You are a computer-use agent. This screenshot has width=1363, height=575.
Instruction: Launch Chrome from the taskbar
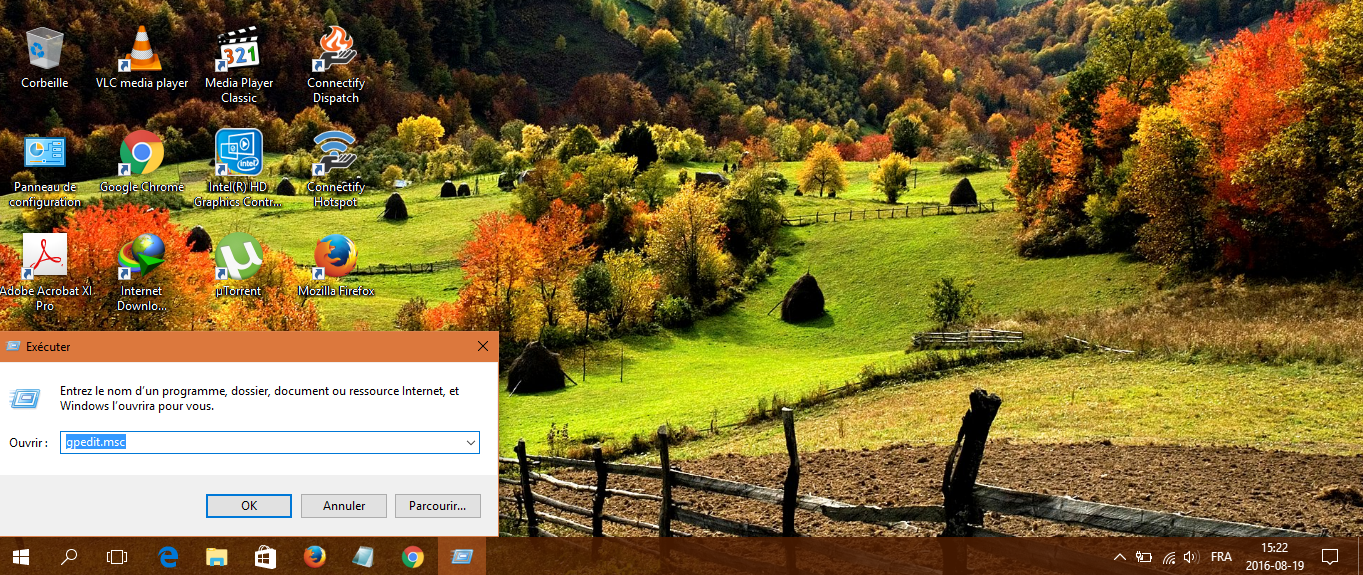point(412,557)
